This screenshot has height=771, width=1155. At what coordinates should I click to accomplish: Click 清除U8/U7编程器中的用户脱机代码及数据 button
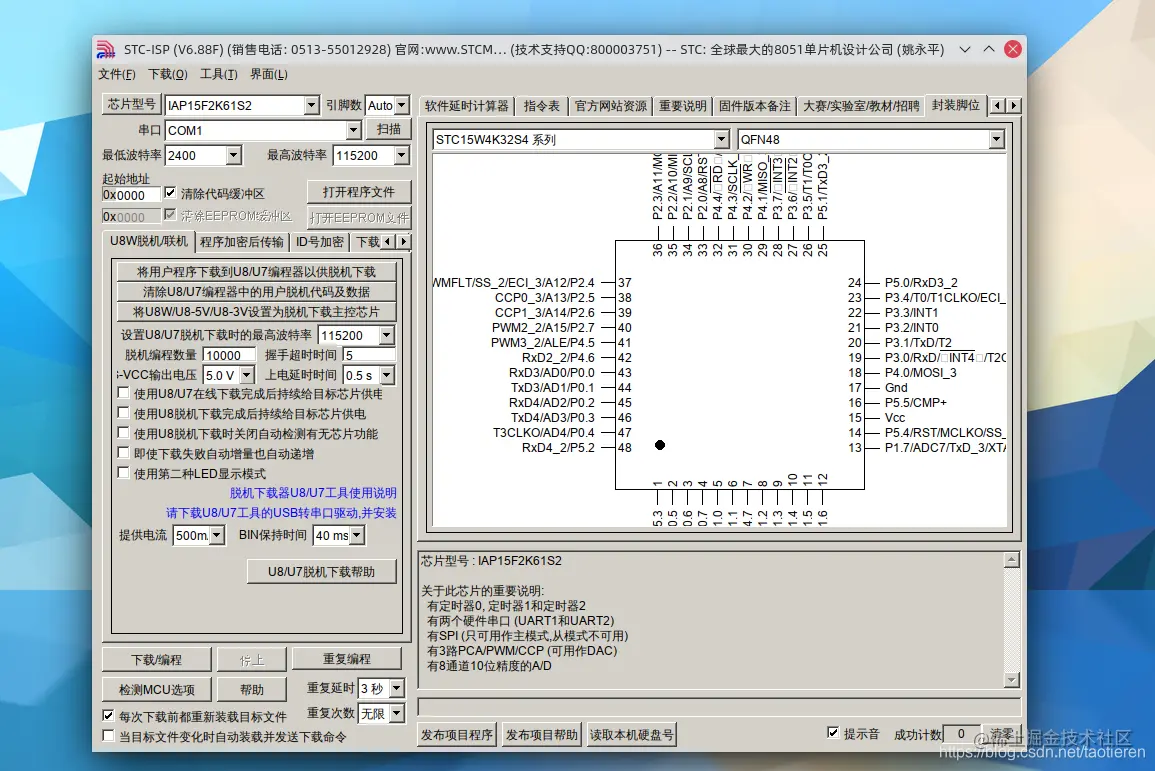[x=256, y=292]
